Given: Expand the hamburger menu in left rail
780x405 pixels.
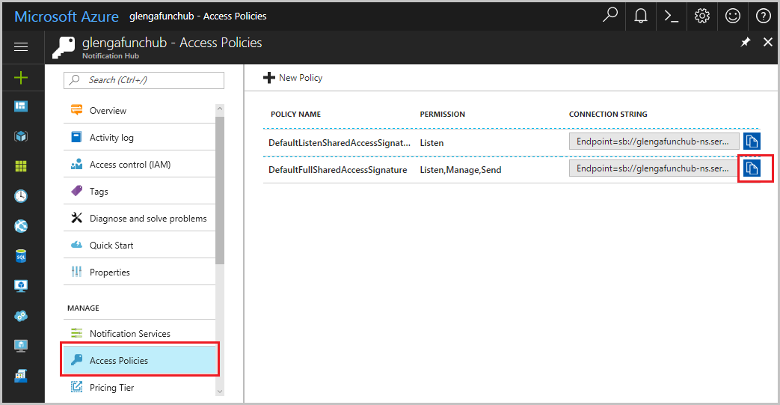Looking at the screenshot, I should point(21,47).
